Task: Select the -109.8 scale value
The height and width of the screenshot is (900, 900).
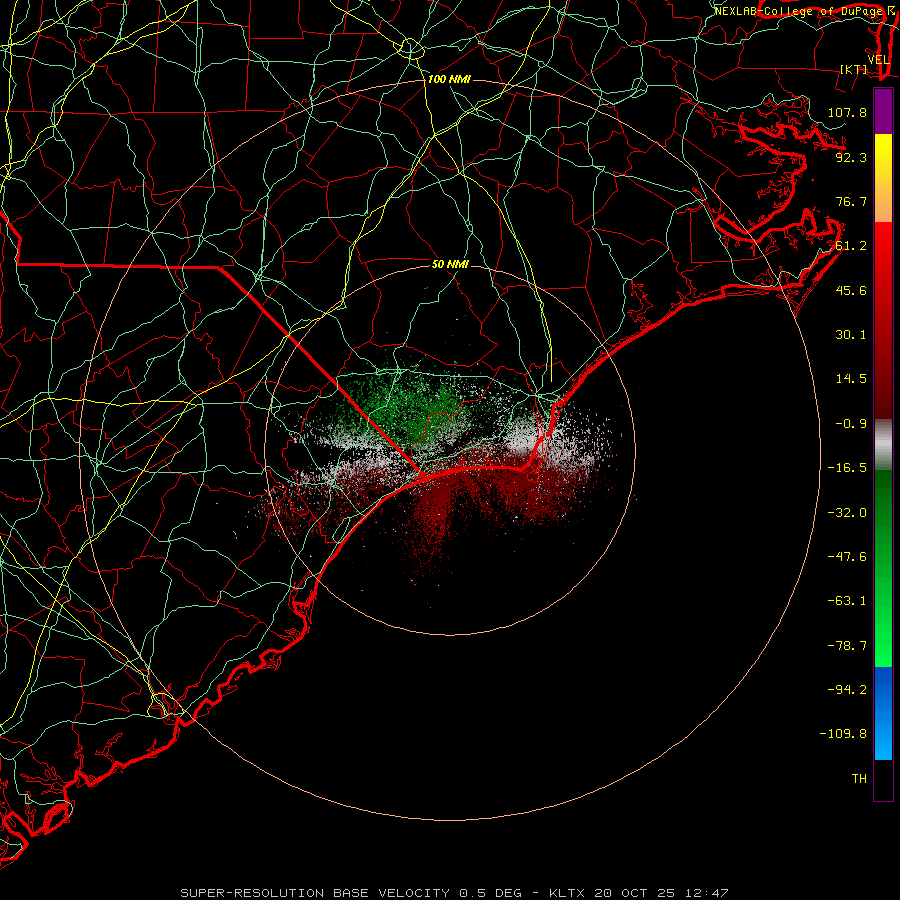Action: pos(843,734)
